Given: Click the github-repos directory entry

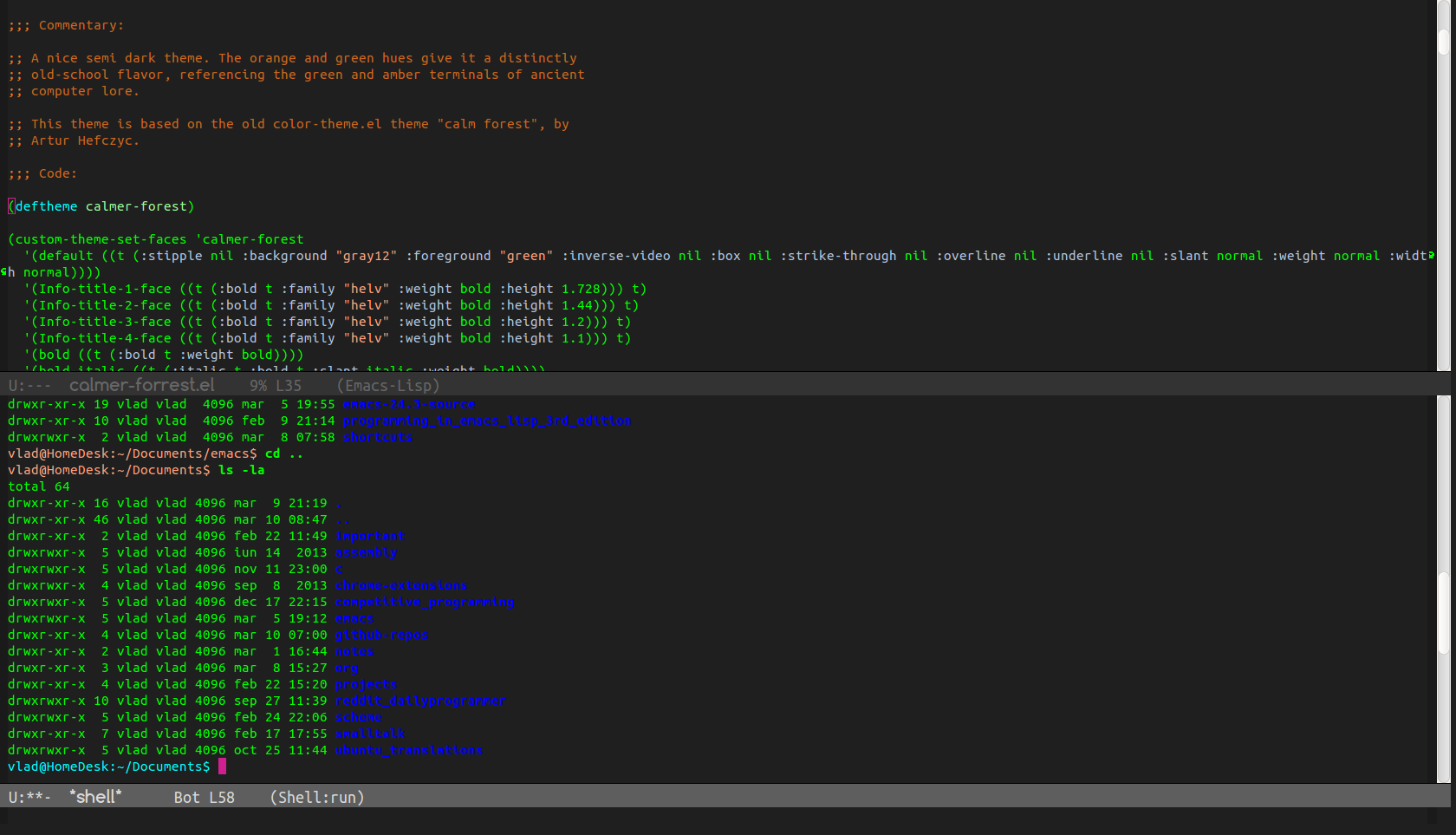Looking at the screenshot, I should (381, 635).
